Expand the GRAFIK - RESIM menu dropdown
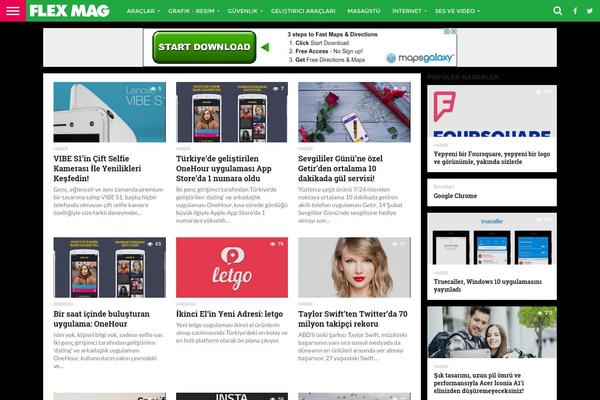600x400 pixels. tap(194, 11)
